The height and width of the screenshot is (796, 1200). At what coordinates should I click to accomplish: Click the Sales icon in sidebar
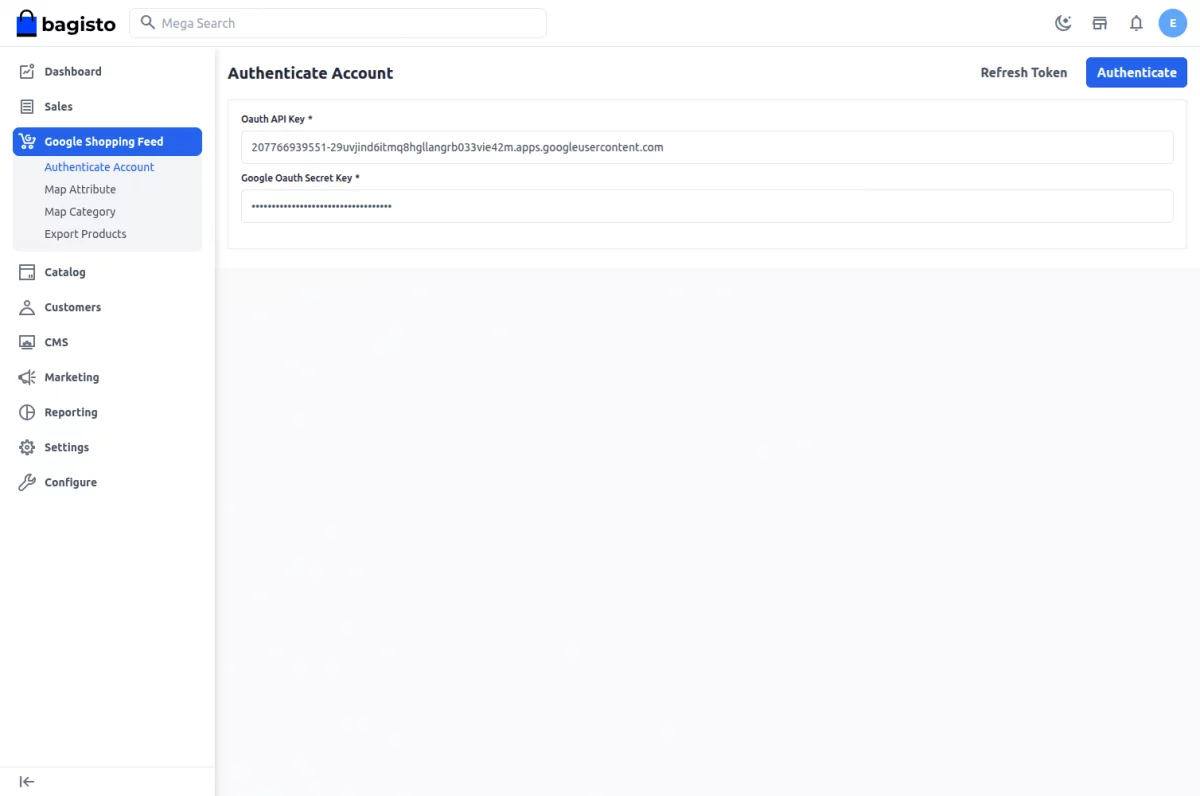27,107
